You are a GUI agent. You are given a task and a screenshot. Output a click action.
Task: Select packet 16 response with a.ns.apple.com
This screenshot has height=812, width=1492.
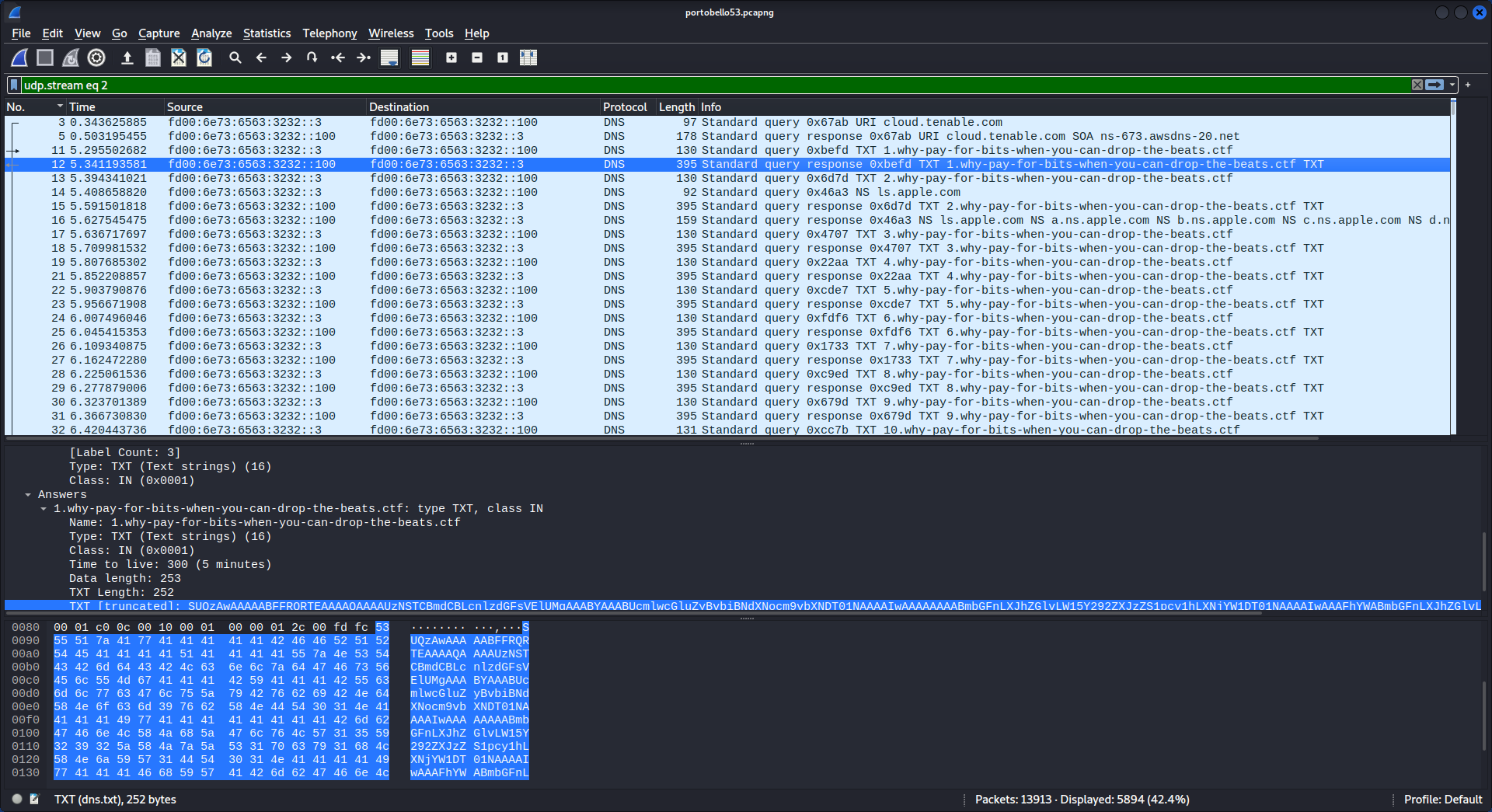click(x=727, y=221)
